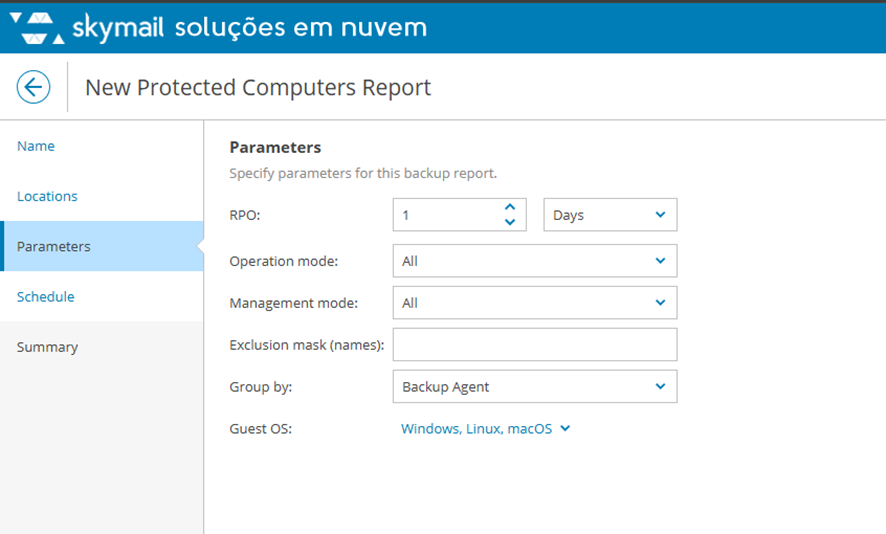Open the Management mode dropdown

[535, 303]
